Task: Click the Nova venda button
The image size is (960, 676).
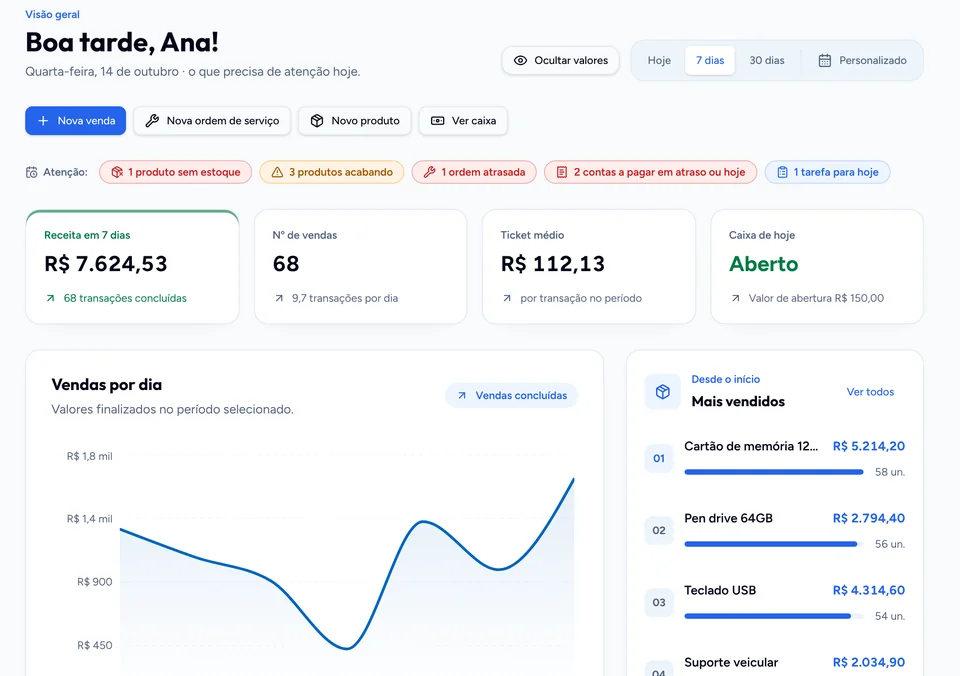Action: coord(75,121)
